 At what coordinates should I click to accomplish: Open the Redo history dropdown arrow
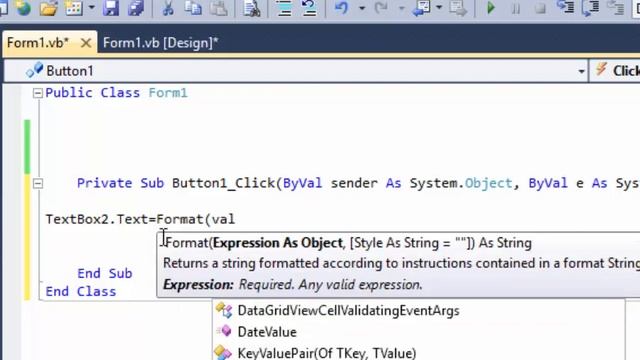[401, 8]
